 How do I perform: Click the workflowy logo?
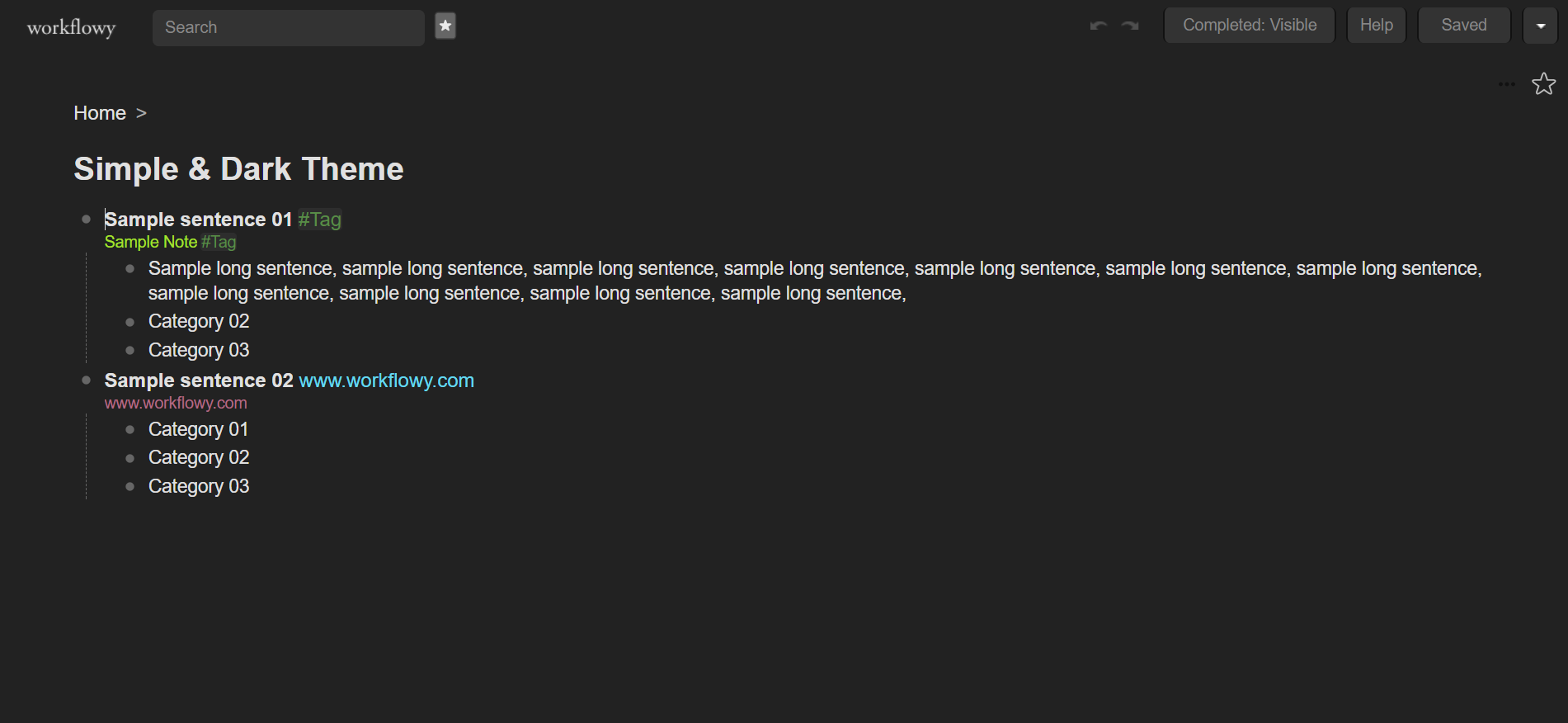click(71, 27)
